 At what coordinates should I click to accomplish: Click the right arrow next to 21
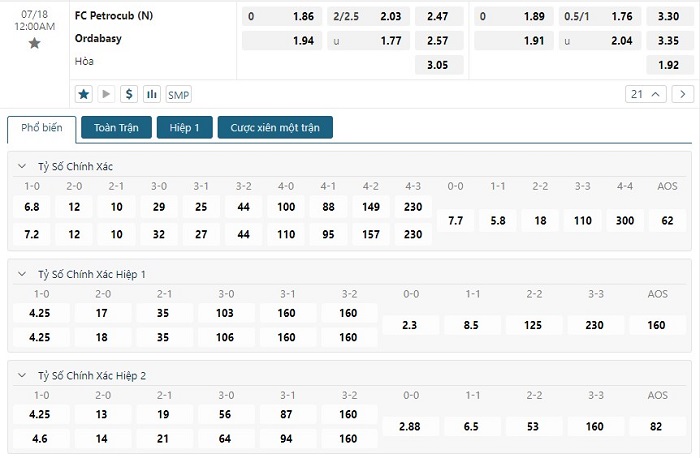683,94
